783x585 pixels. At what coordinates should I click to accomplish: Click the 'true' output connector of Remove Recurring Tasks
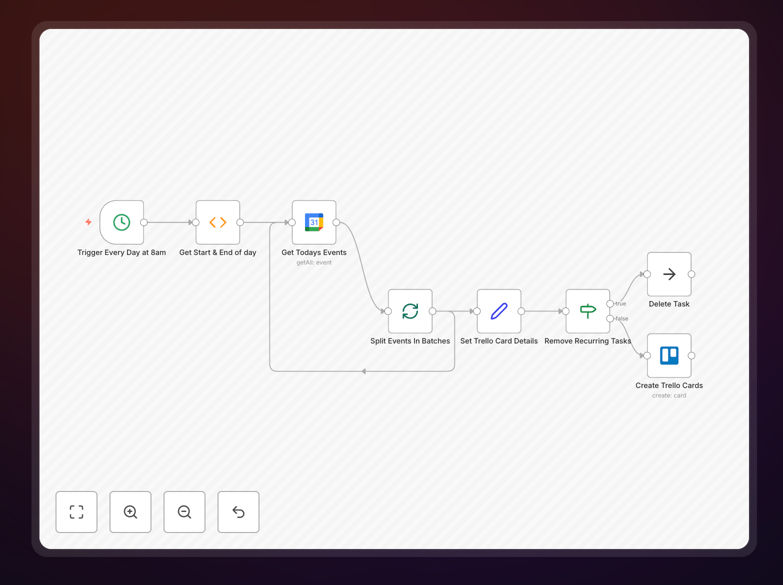tap(610, 304)
